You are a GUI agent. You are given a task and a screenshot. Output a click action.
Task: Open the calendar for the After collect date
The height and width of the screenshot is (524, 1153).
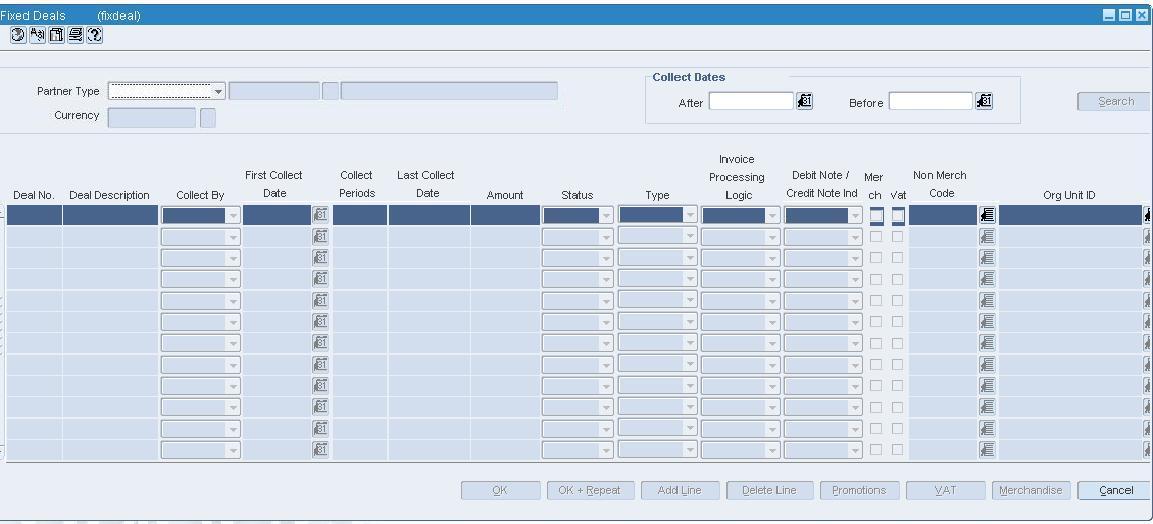[804, 101]
